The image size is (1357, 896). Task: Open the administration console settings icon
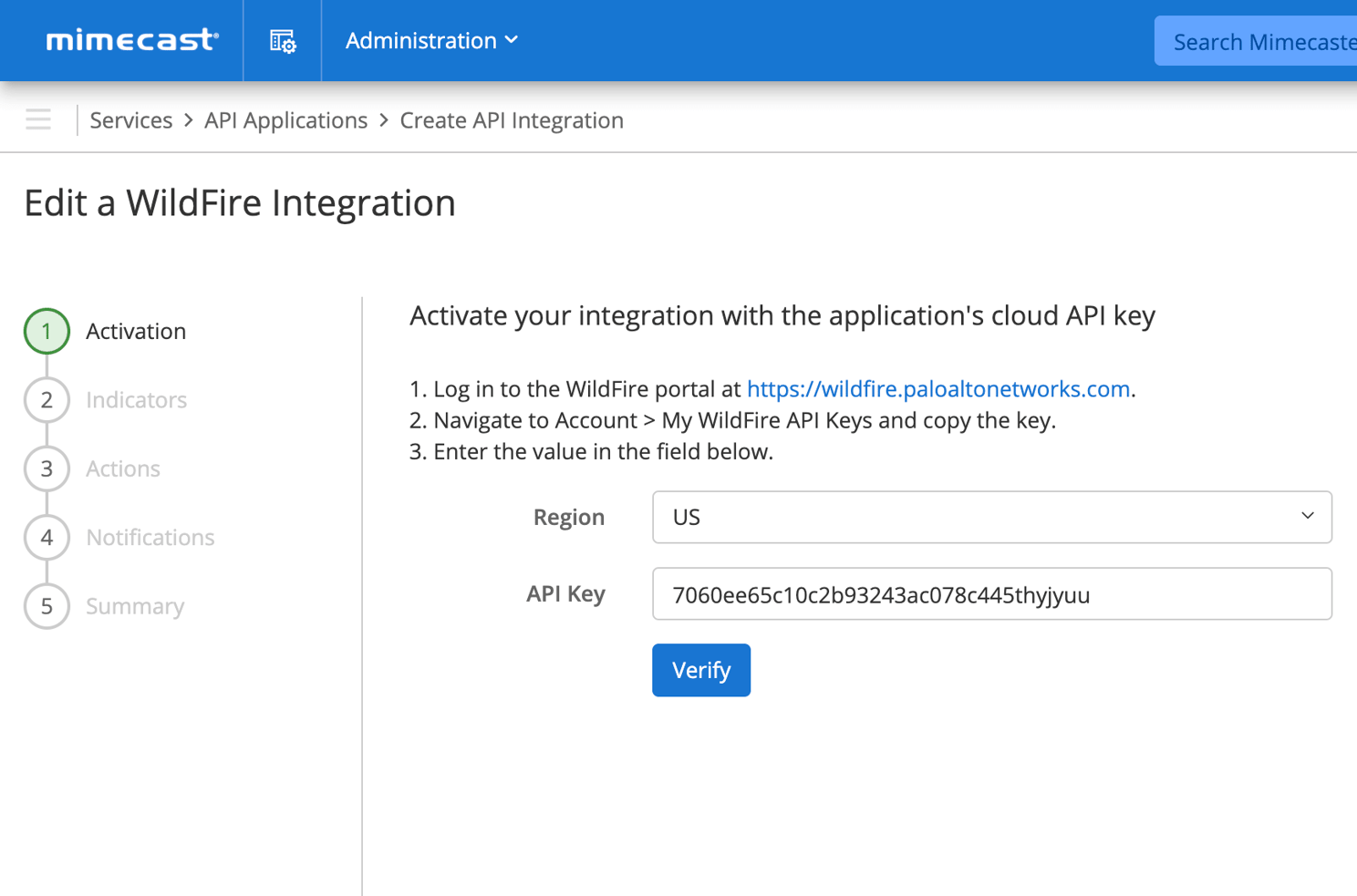(283, 41)
